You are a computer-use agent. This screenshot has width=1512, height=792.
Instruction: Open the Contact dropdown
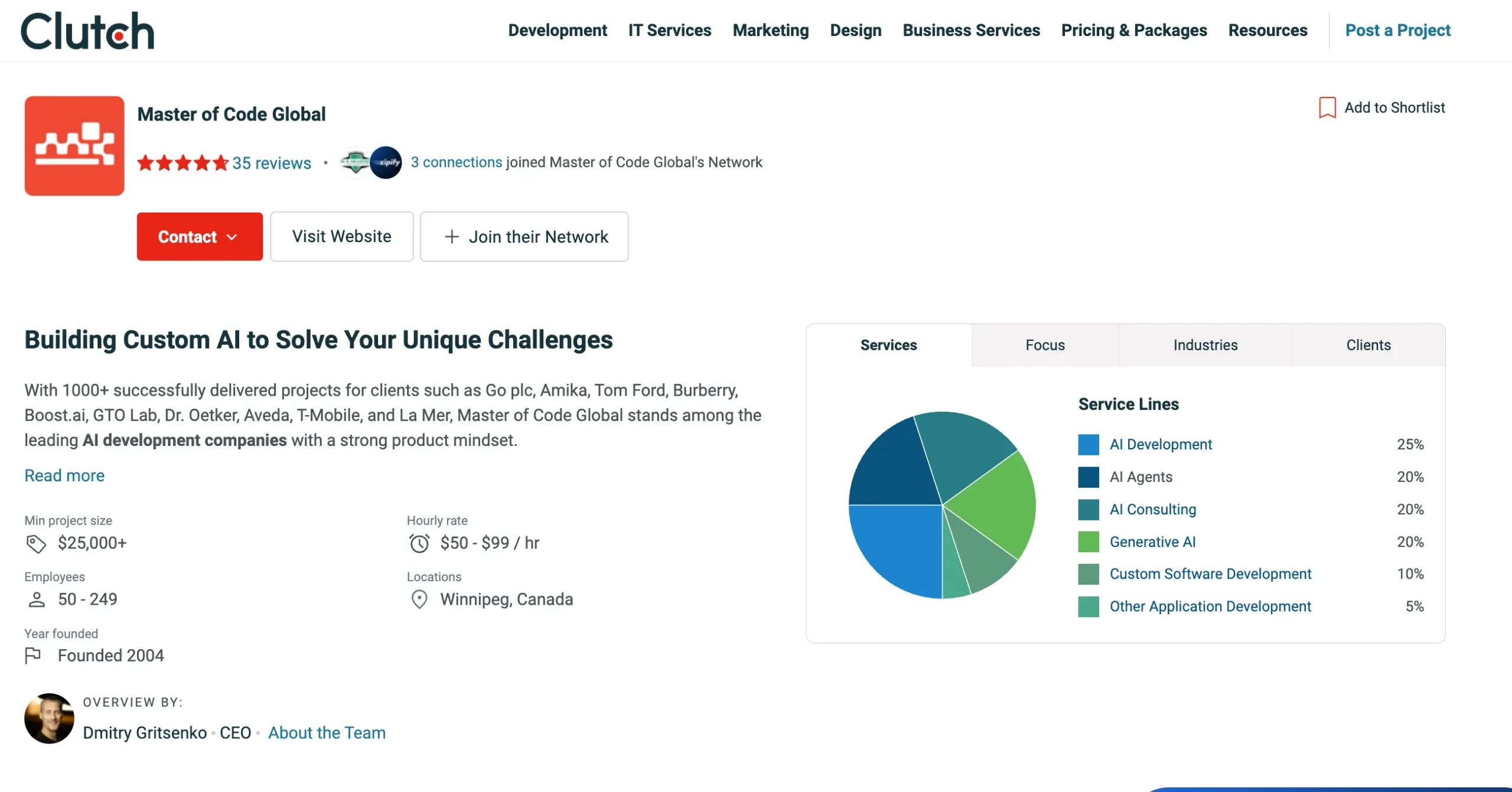point(199,236)
